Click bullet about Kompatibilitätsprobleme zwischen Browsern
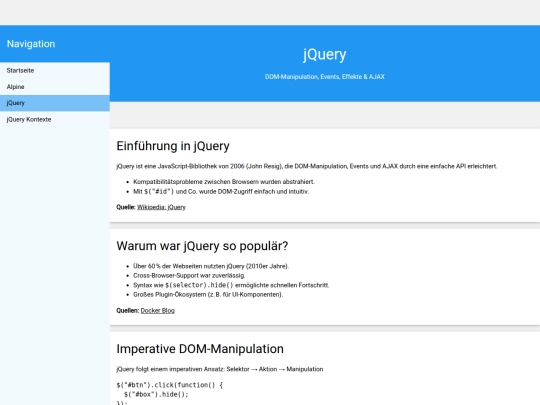The width and height of the screenshot is (540, 405). pos(224,181)
